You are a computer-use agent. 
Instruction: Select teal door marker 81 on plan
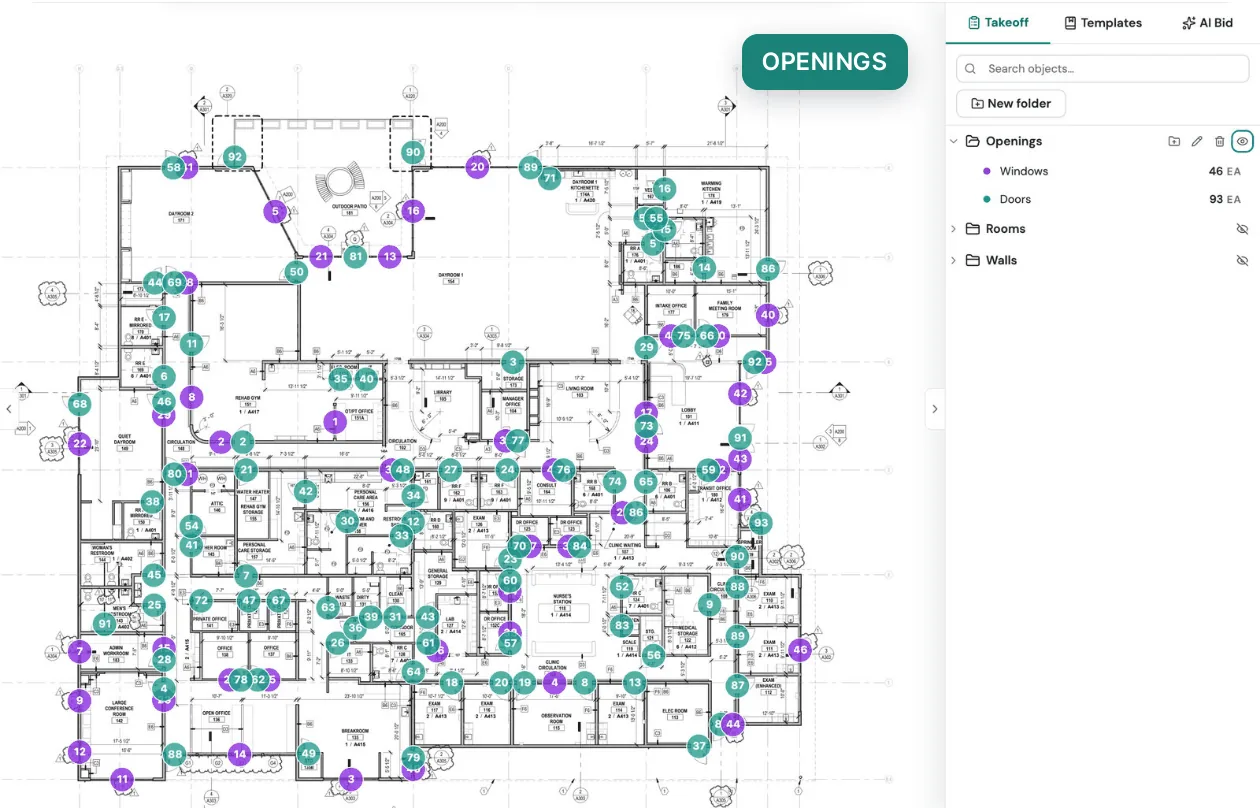tap(355, 257)
